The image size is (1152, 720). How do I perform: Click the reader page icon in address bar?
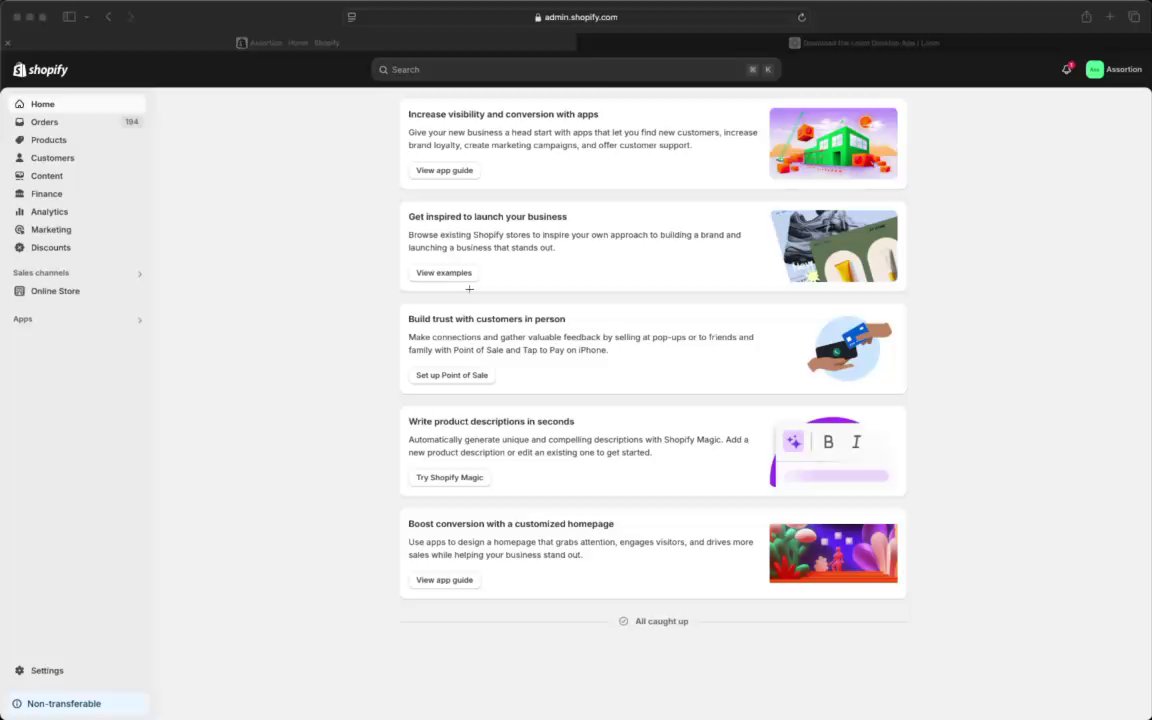[352, 17]
